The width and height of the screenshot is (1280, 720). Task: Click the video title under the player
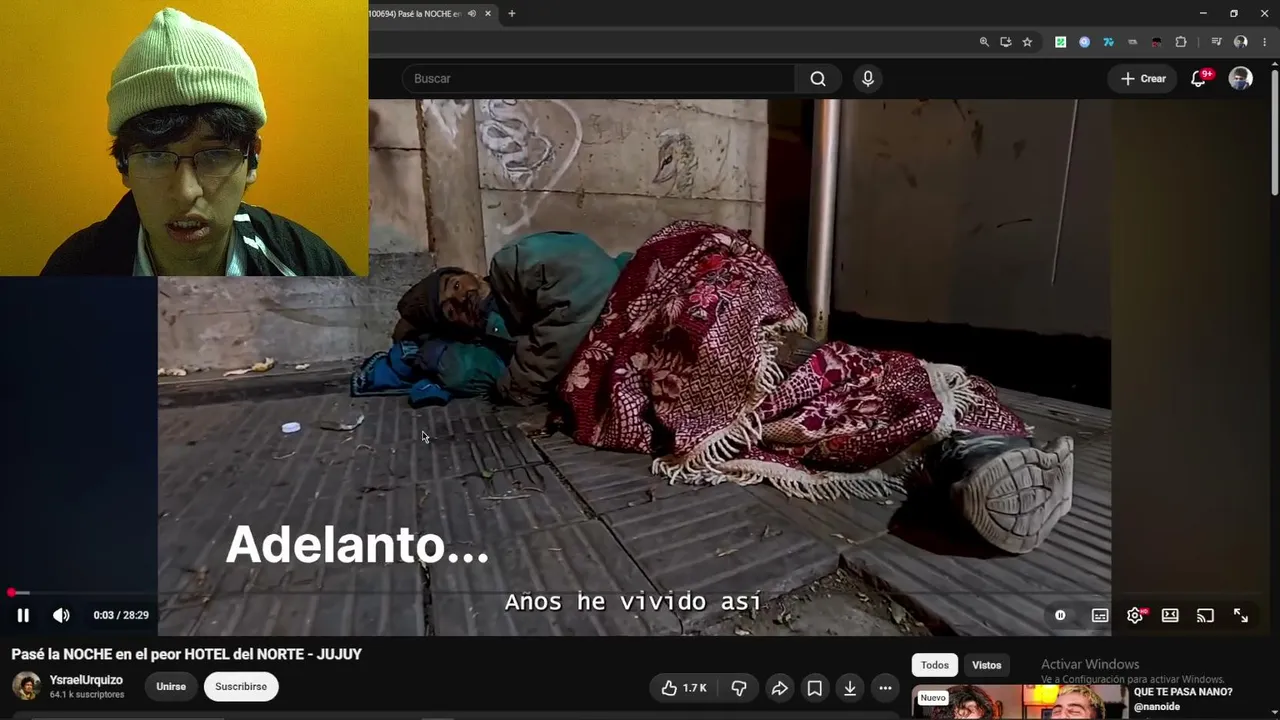(x=186, y=654)
